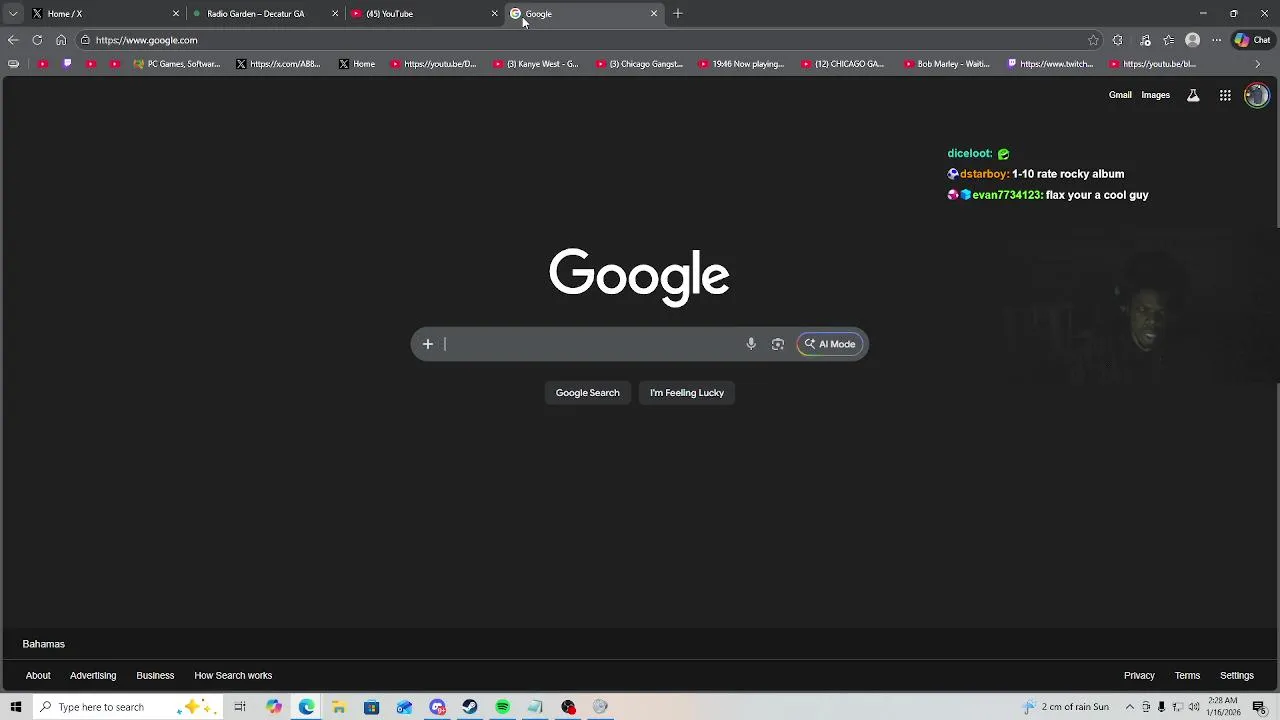Open Copilot Chat in the toolbar
This screenshot has height=720, width=1280.
[1253, 40]
